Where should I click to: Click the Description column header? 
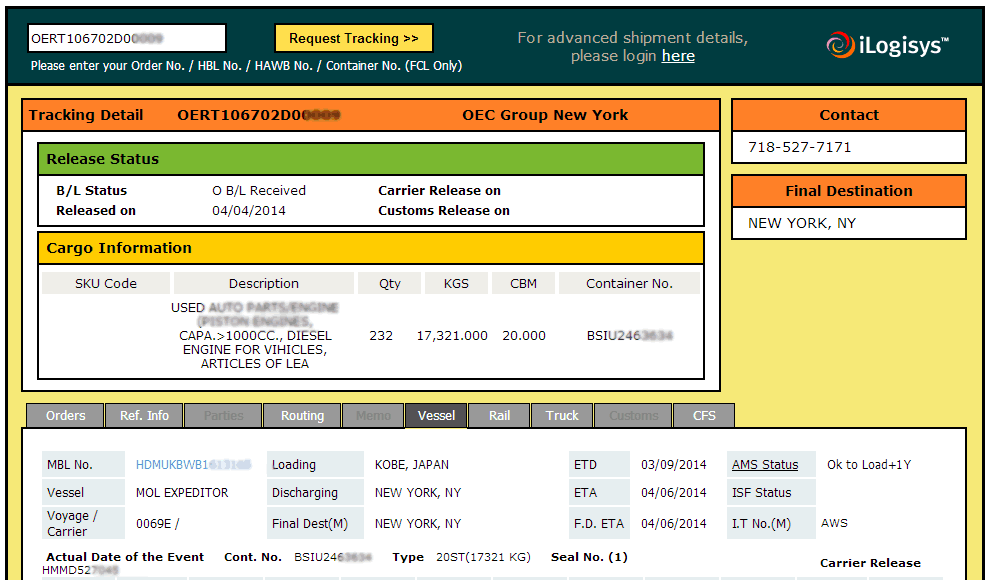tap(264, 283)
